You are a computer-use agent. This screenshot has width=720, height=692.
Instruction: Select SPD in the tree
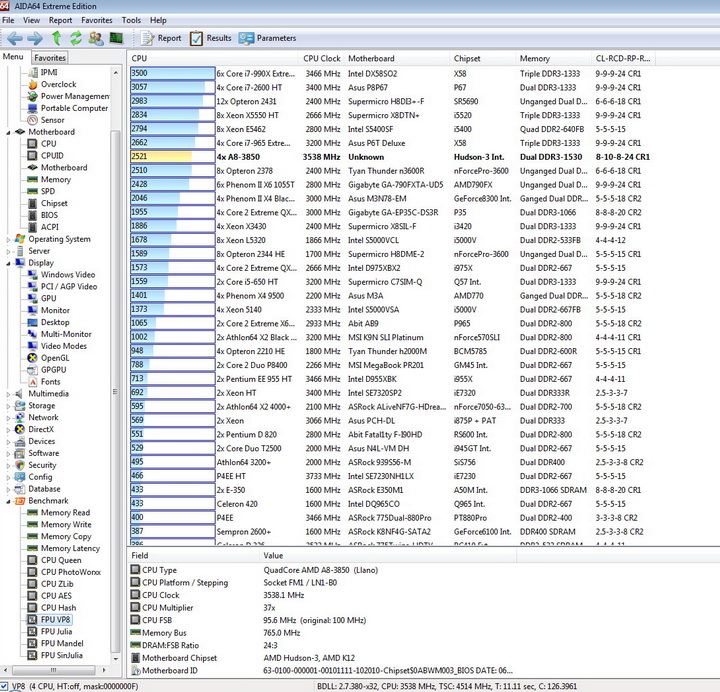[48, 191]
